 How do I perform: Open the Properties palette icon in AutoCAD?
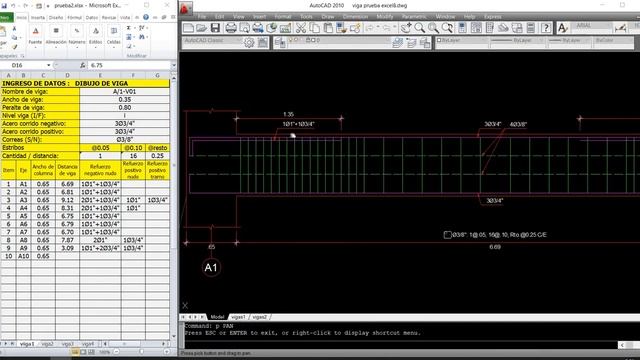[462, 28]
